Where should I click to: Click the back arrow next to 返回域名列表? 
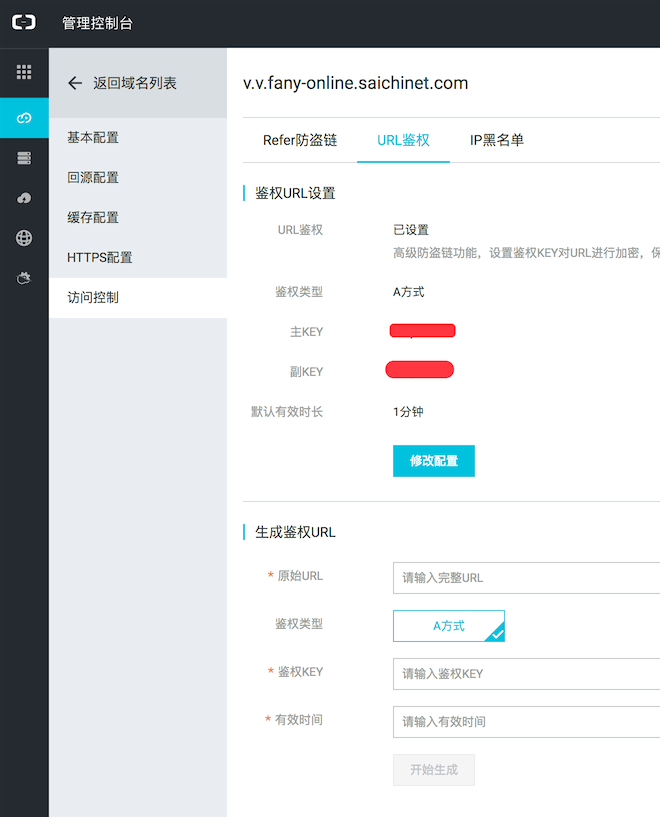[75, 83]
